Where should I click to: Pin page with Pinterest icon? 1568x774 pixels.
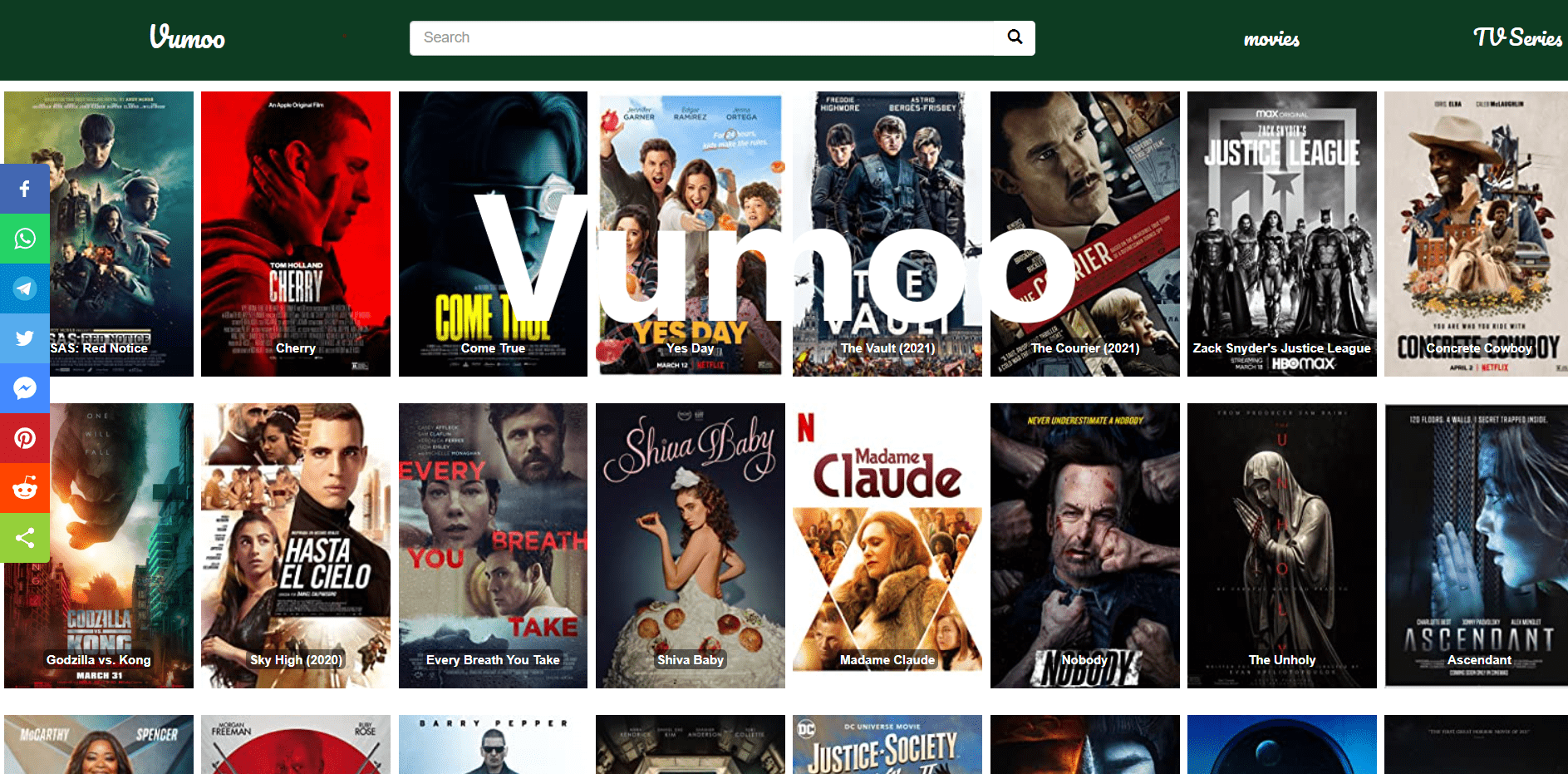(25, 438)
